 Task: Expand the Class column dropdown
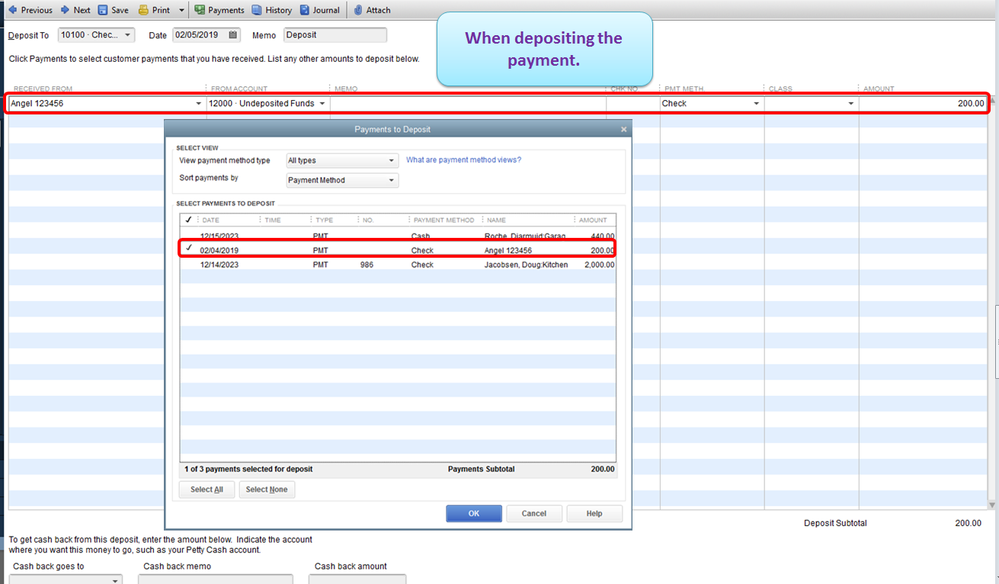pyautogui.click(x=851, y=103)
